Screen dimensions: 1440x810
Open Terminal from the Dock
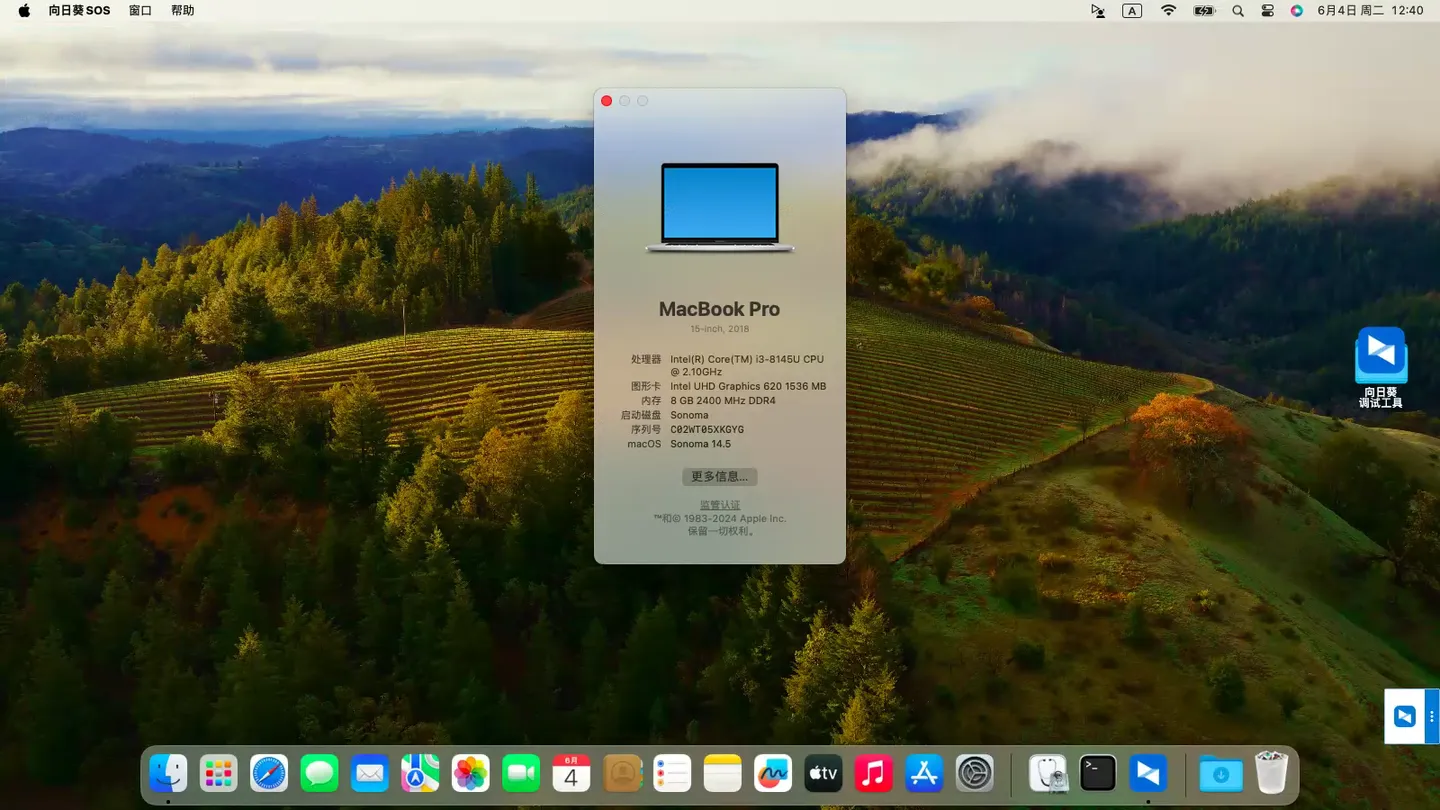click(x=1098, y=773)
